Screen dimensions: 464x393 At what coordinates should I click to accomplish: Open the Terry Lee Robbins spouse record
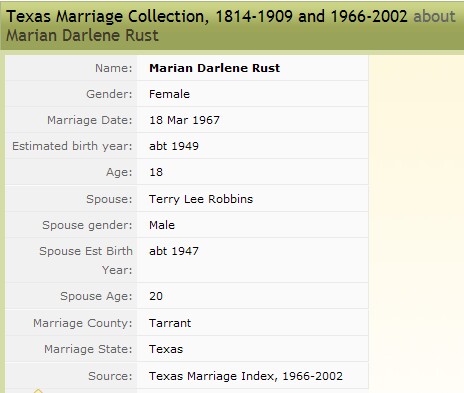[x=201, y=199]
